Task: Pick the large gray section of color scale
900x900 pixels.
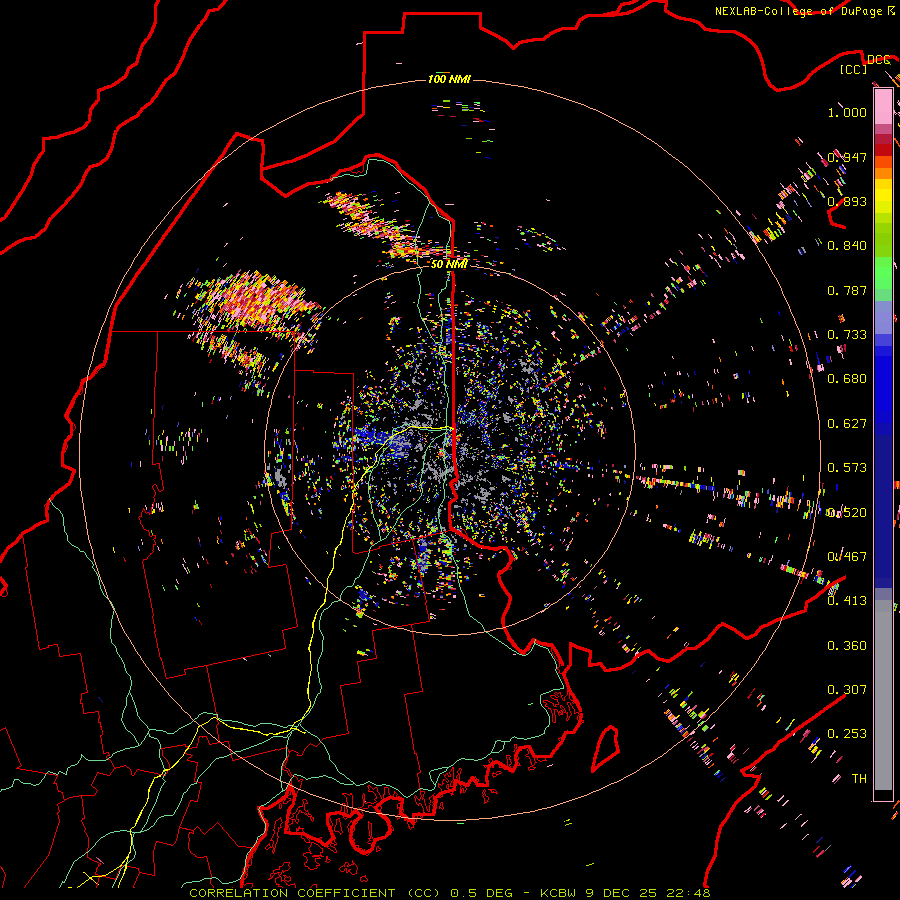Action: pyautogui.click(x=883, y=695)
